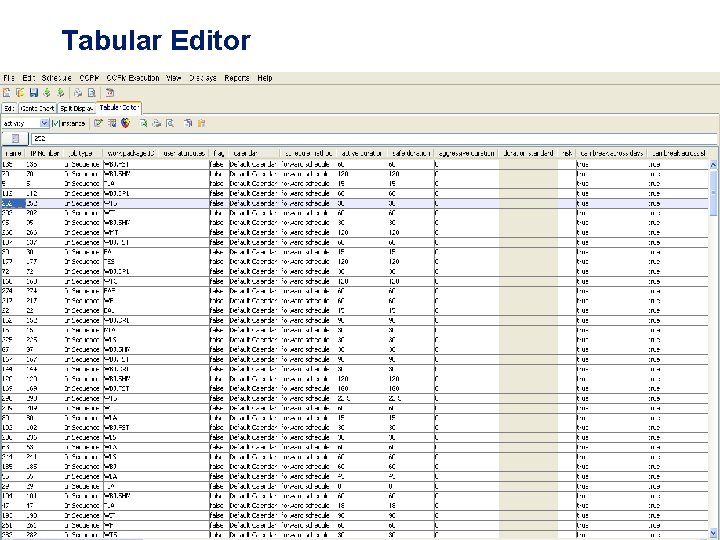
Task: Click the scroll up arrow of table scrollbar
Action: pos(713,164)
